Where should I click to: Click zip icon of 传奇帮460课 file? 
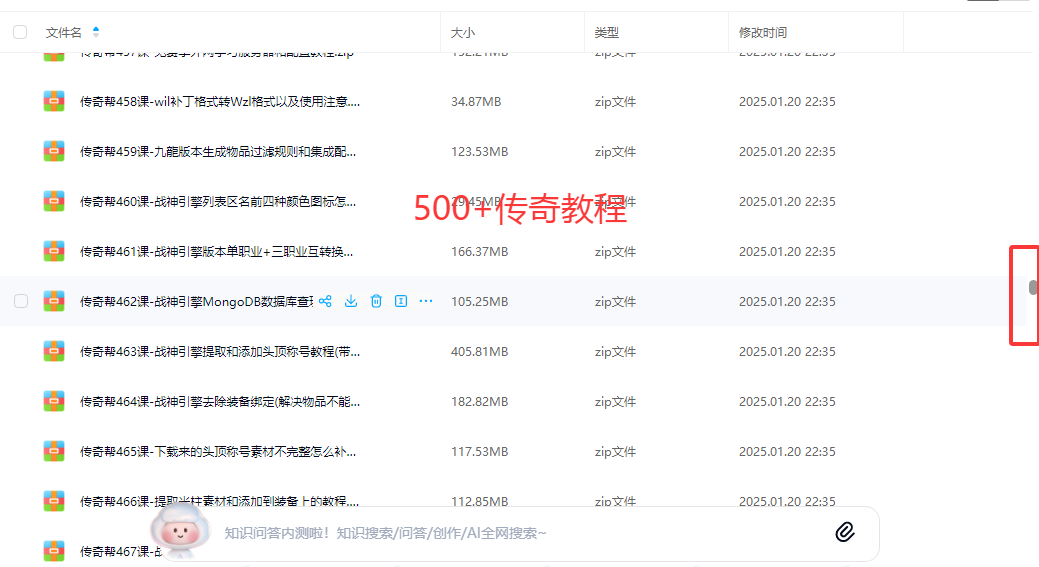pyautogui.click(x=54, y=201)
